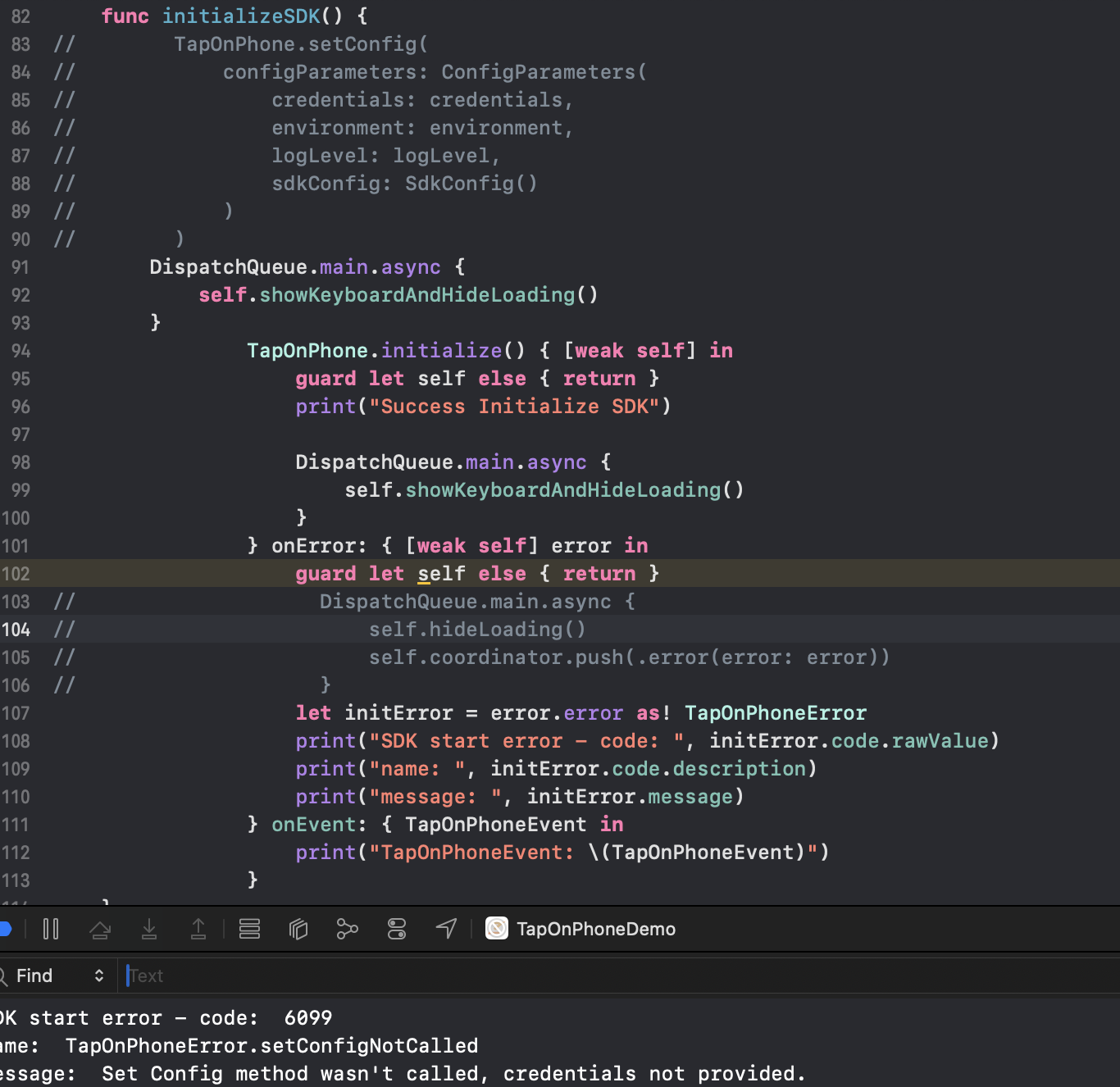Click the TapOnPhoneError type on line 107
Image resolution: width=1120 pixels, height=1087 pixels.
(775, 713)
